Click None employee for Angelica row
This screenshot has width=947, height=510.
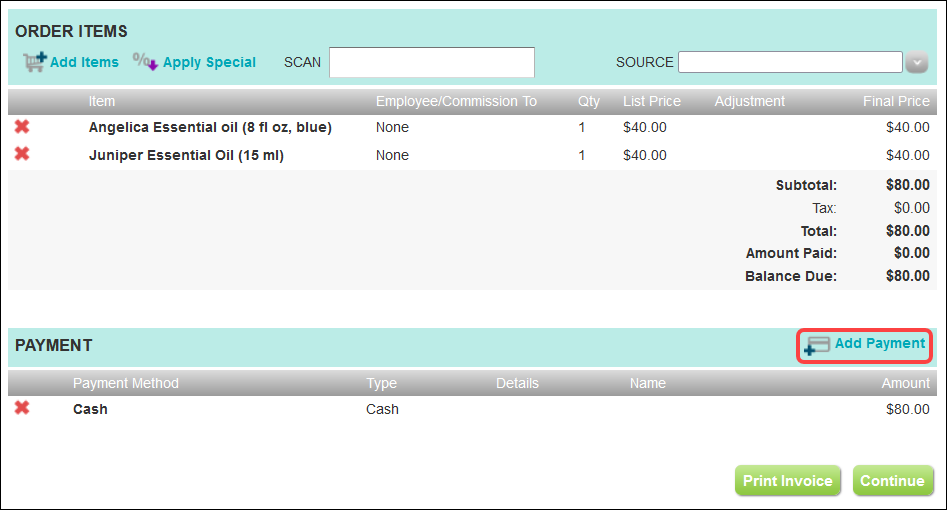(x=392, y=128)
